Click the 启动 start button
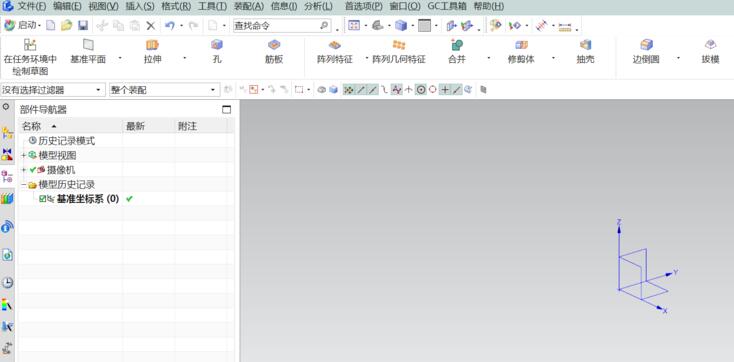The image size is (734, 362). [22, 26]
